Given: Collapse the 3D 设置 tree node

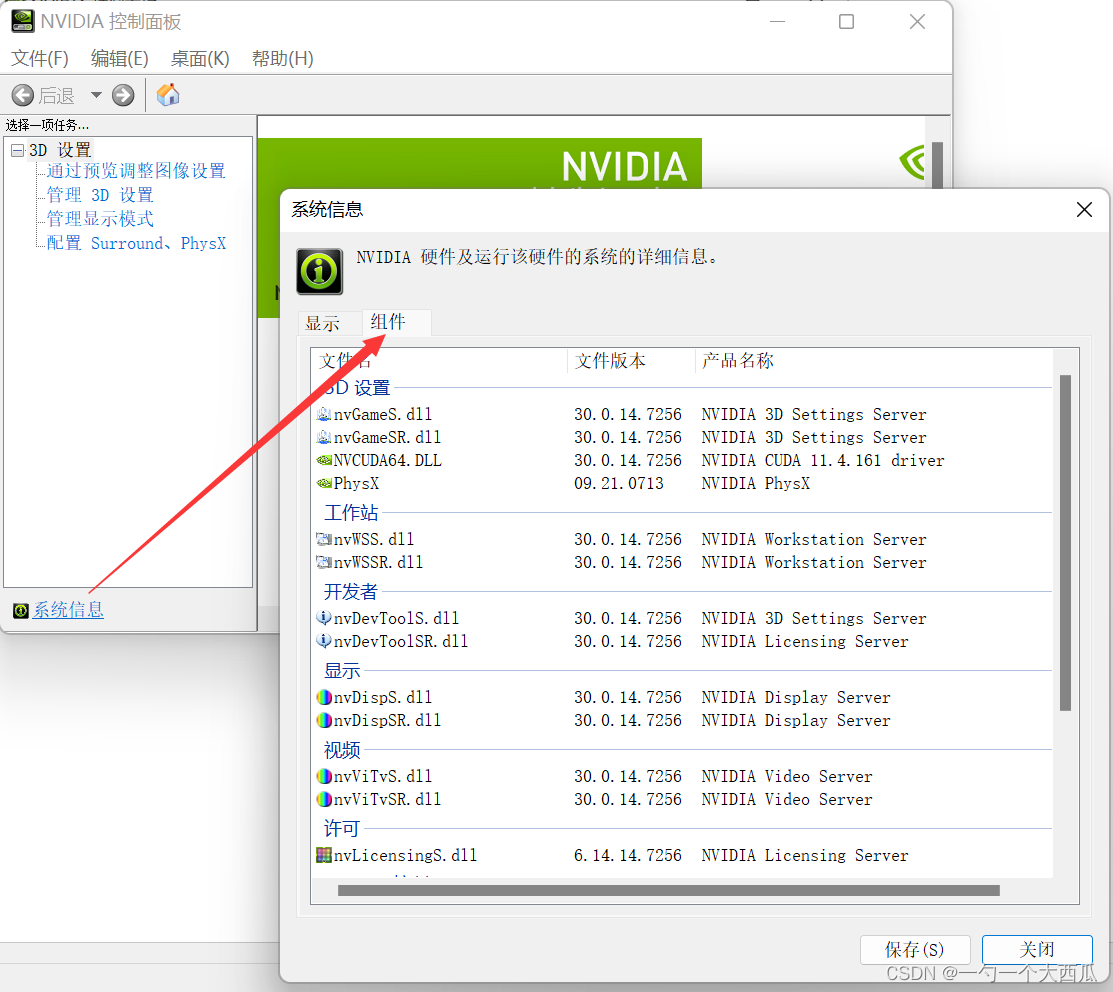Looking at the screenshot, I should coord(18,150).
